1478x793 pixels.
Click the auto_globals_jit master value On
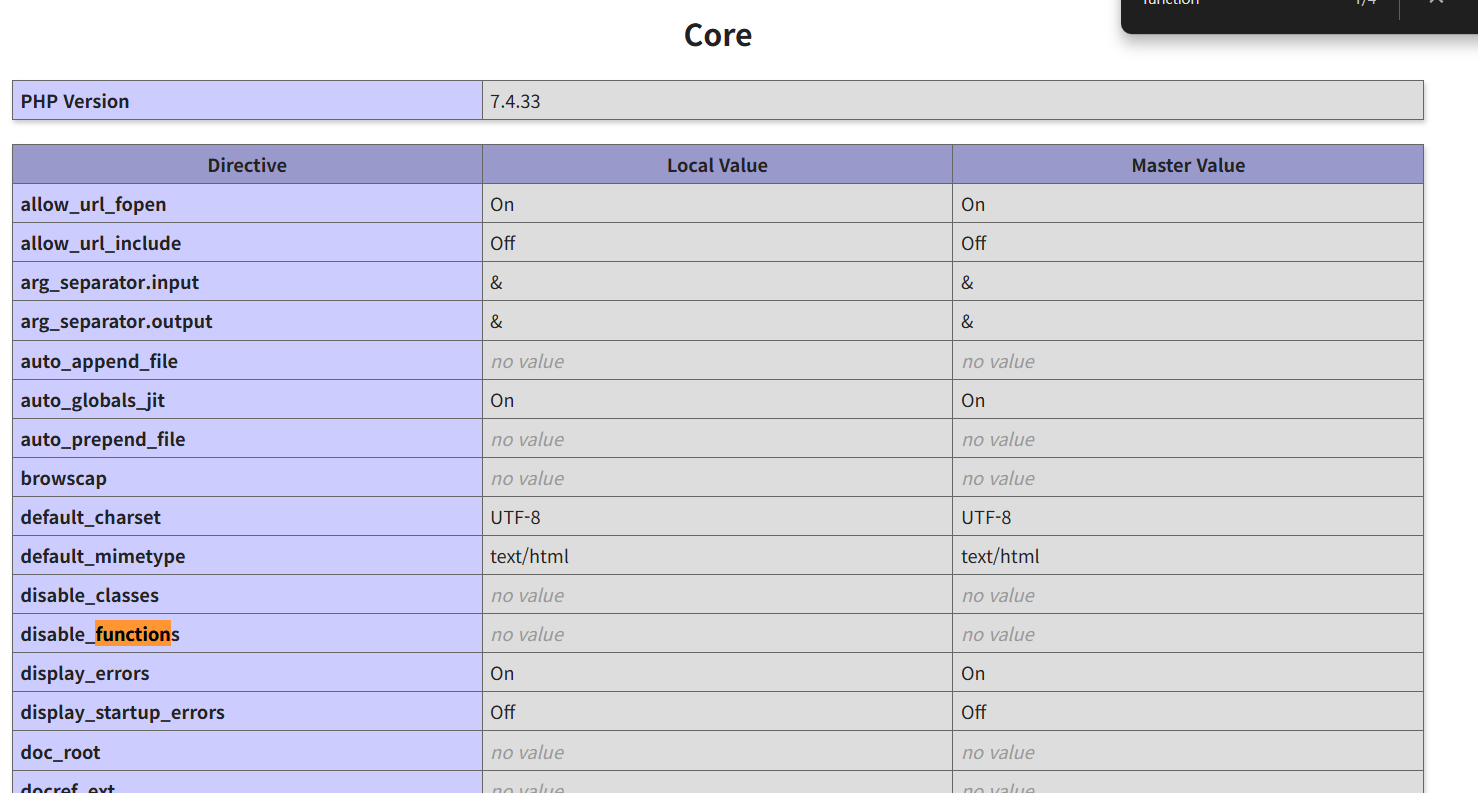coord(973,400)
